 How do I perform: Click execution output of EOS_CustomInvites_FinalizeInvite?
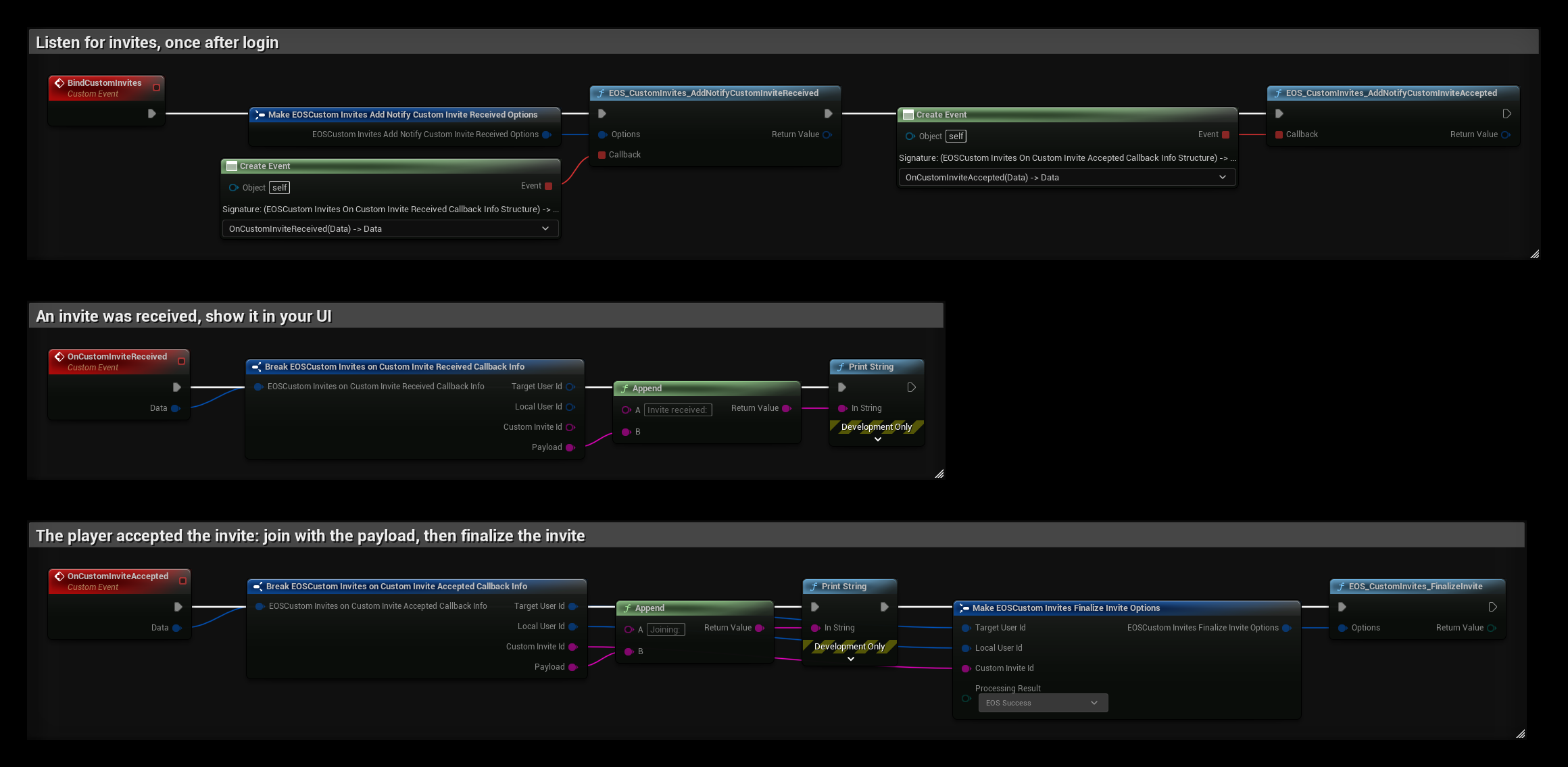pyautogui.click(x=1492, y=607)
